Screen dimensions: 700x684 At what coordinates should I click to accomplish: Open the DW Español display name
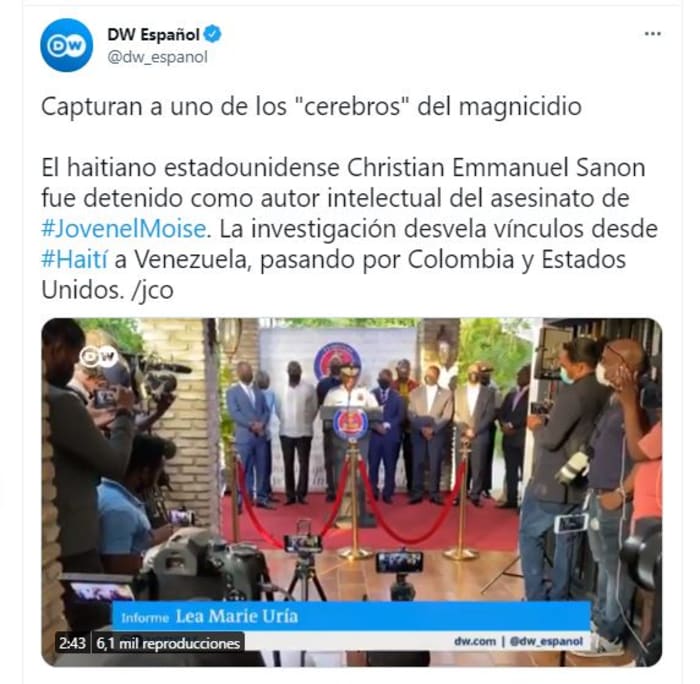click(x=153, y=34)
